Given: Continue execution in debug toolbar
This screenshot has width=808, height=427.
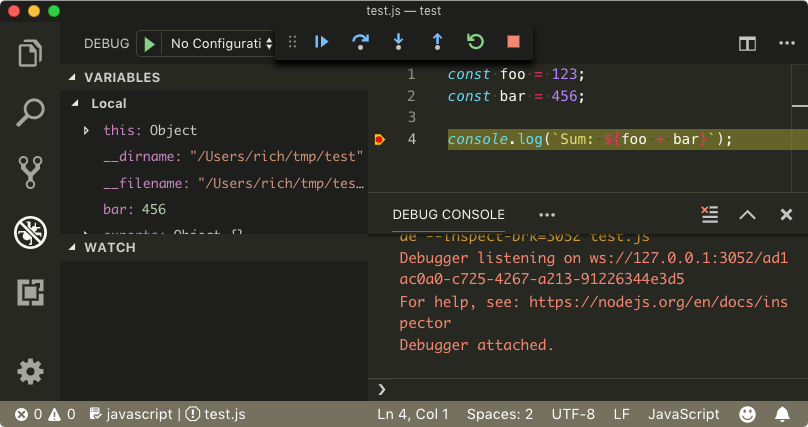Looking at the screenshot, I should click(x=322, y=42).
